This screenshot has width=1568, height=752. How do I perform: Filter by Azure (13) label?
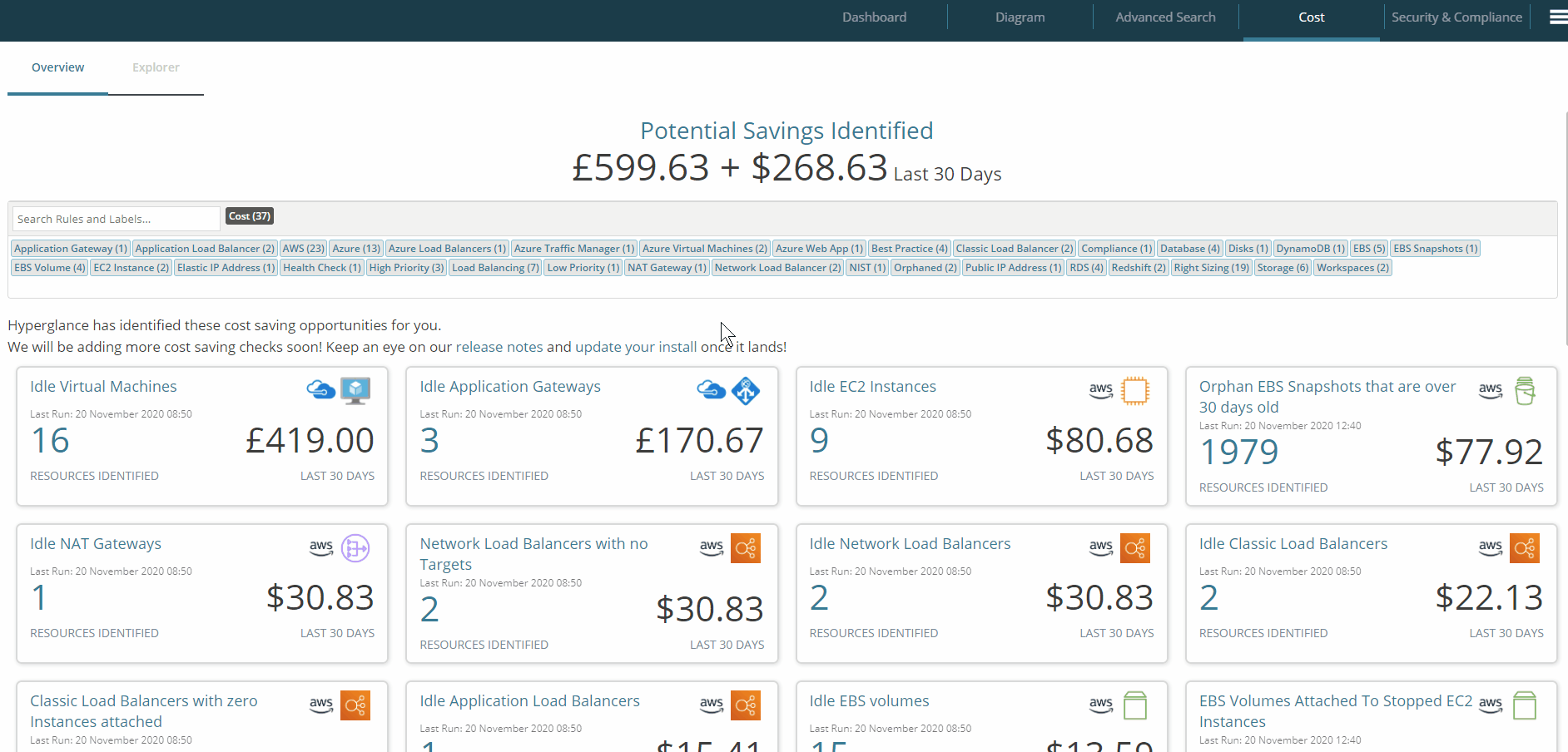click(x=356, y=248)
